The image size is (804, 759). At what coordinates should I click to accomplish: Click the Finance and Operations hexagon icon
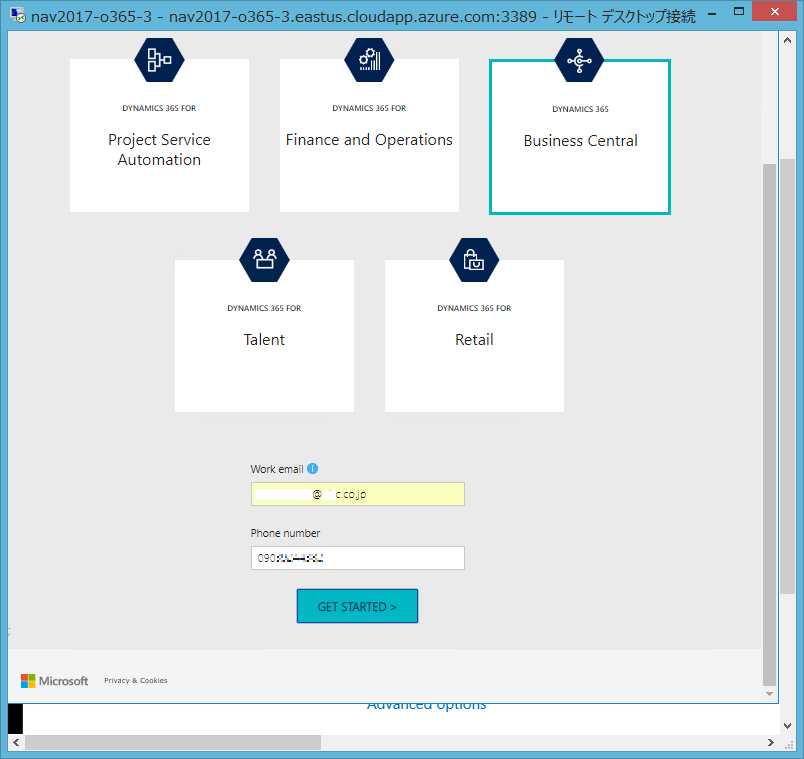tap(369, 60)
